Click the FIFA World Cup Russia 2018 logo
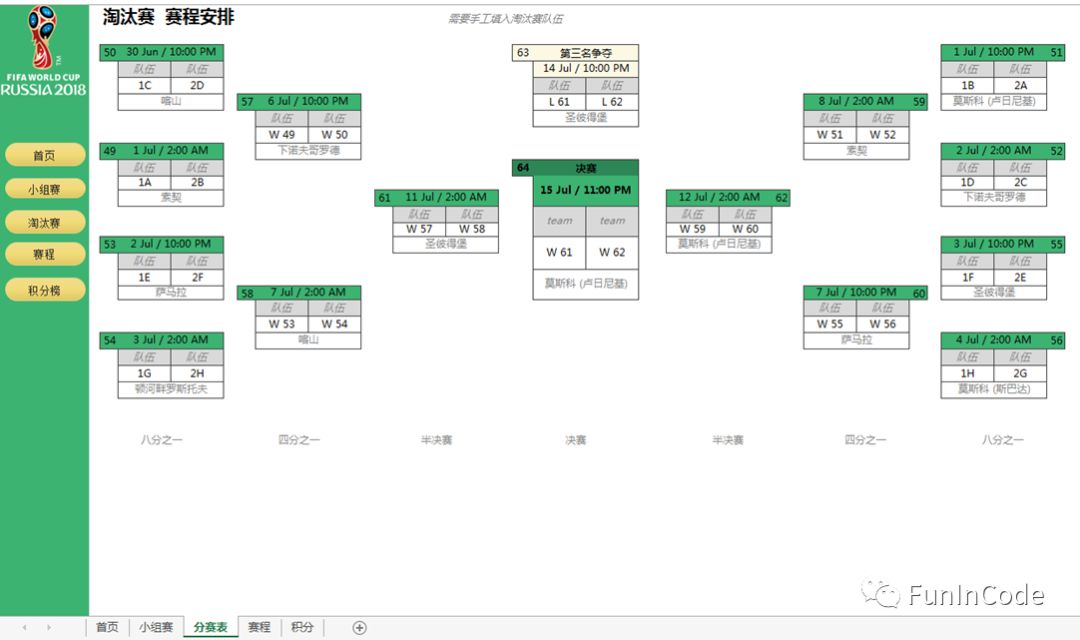The height and width of the screenshot is (640, 1080). [43, 50]
